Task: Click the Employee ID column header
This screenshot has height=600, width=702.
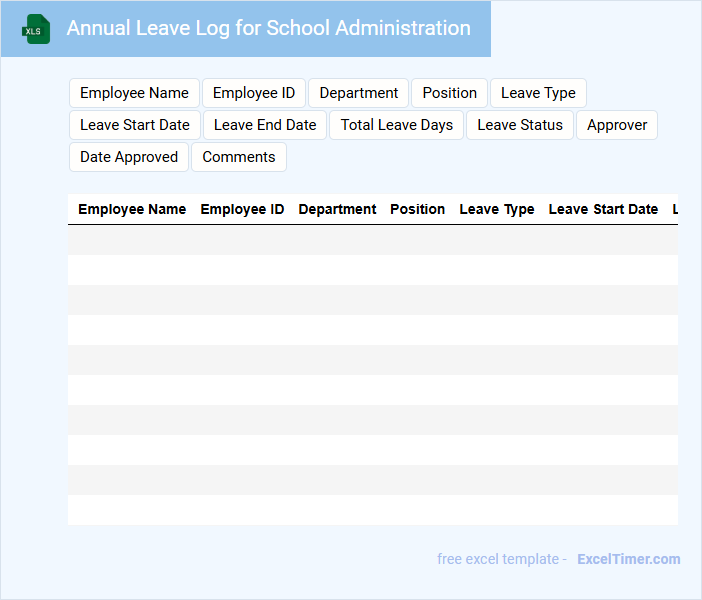Action: tap(242, 209)
